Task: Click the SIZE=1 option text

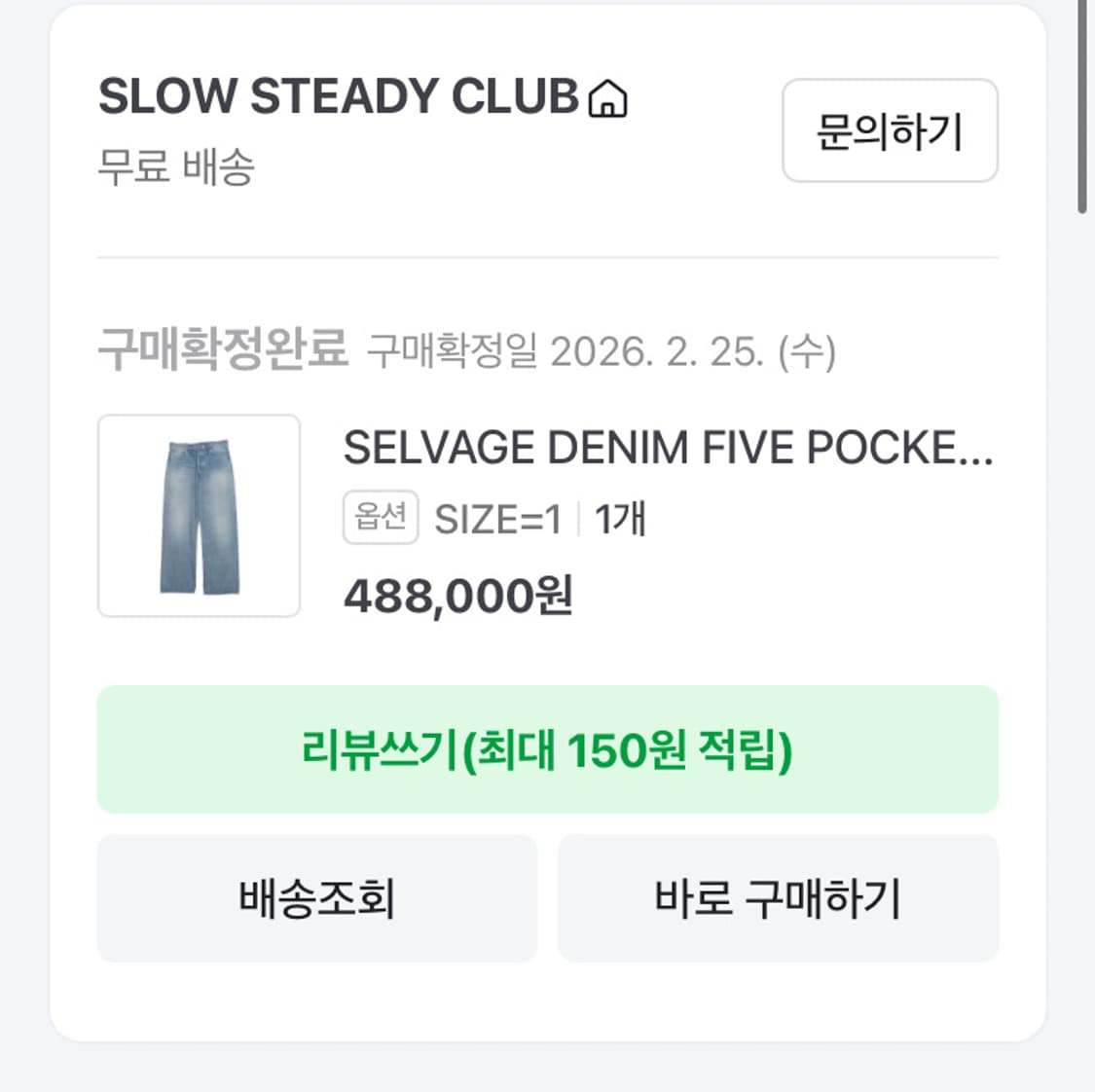Action: [497, 520]
